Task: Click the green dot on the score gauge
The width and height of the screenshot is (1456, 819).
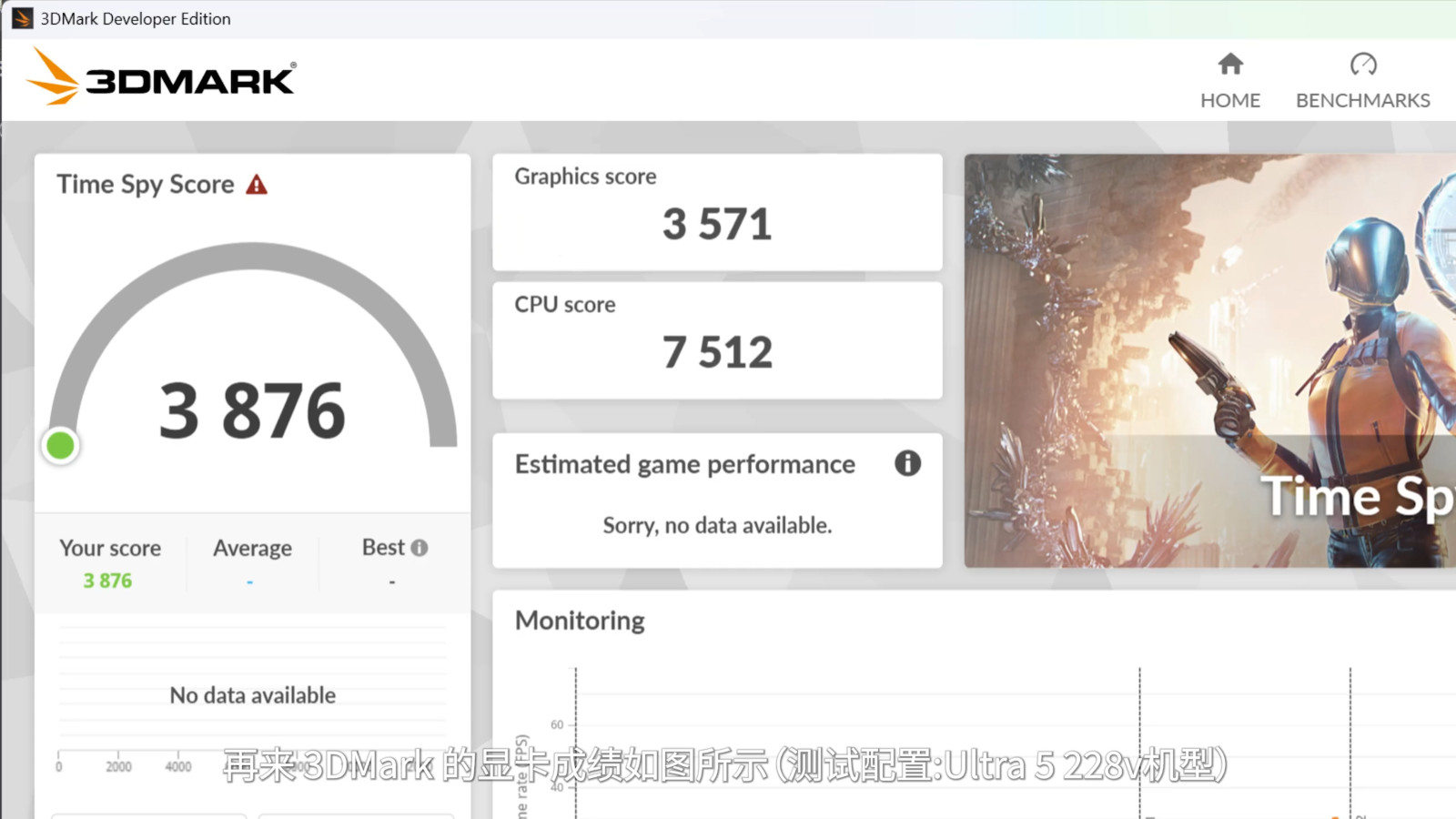Action: (61, 446)
